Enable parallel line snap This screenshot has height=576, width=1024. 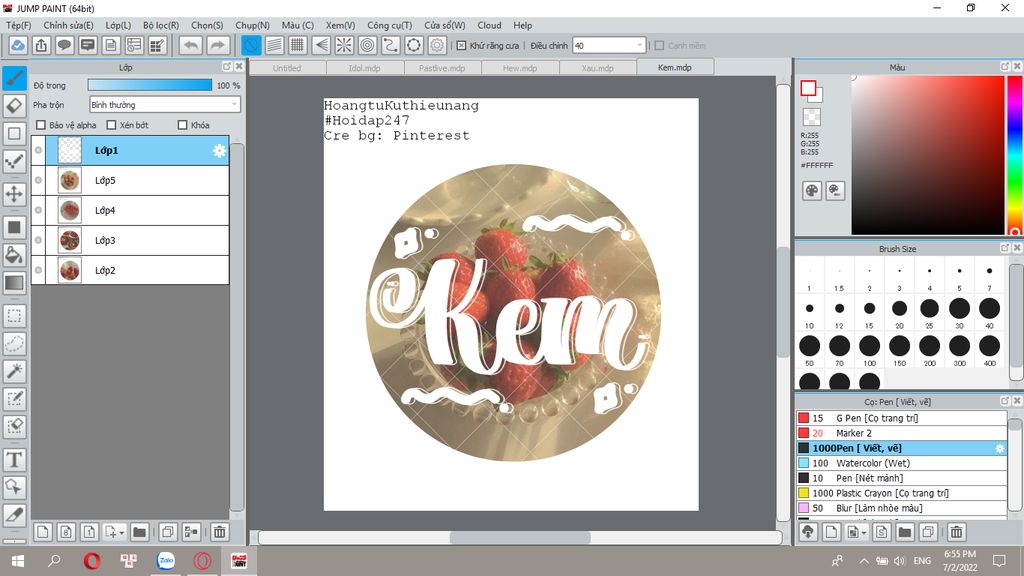[274, 45]
